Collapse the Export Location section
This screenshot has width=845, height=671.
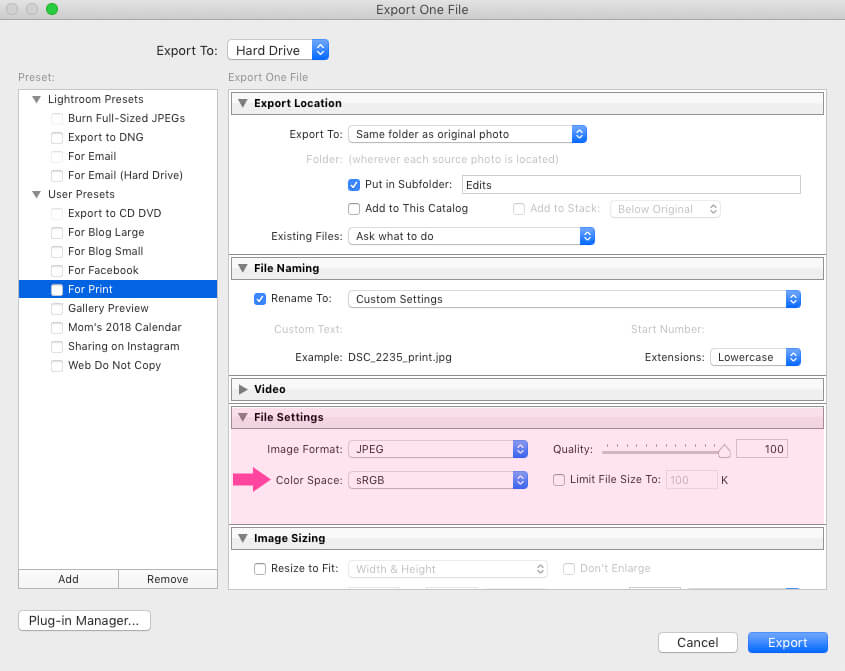[x=243, y=102]
